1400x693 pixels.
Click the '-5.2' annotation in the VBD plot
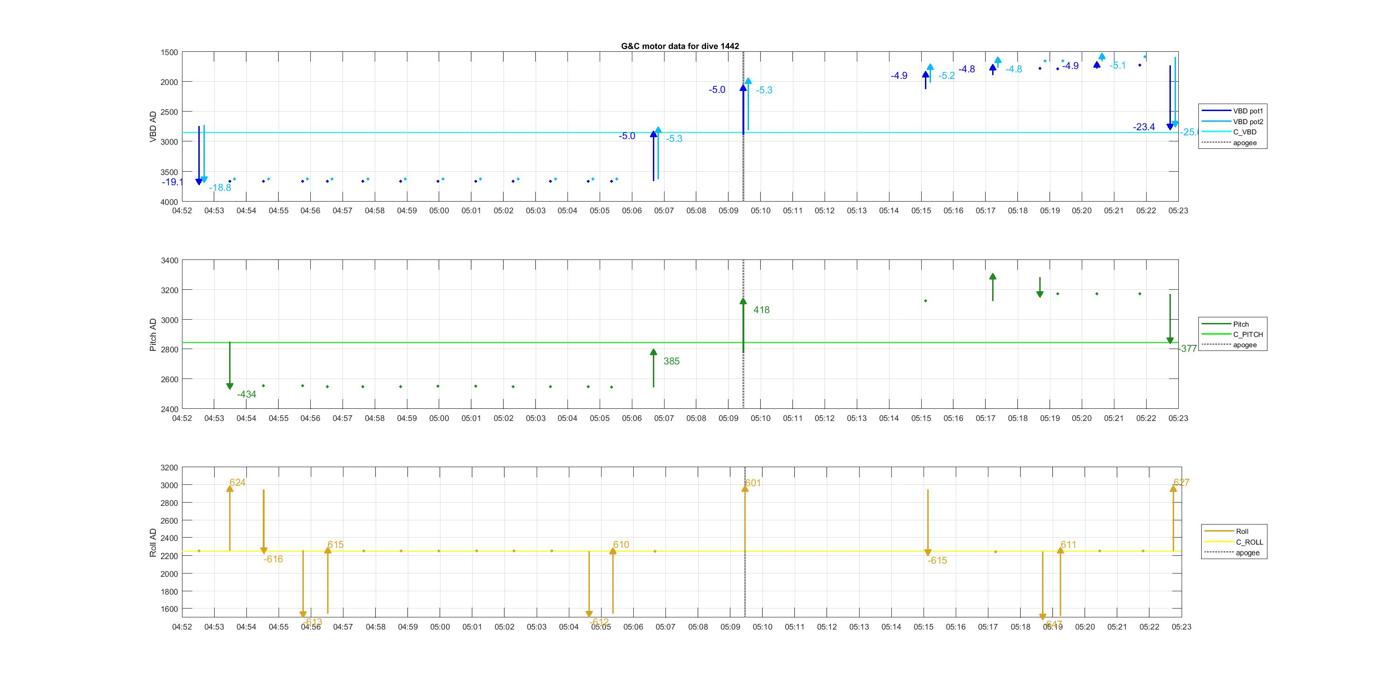pos(946,76)
